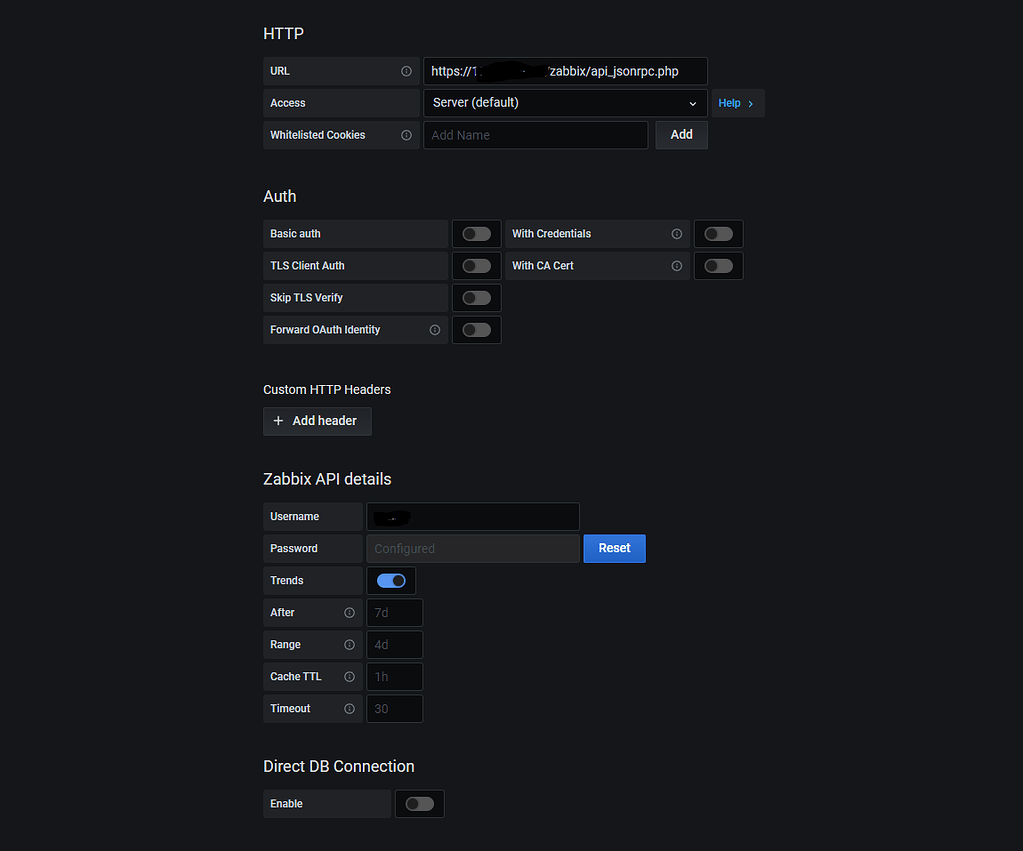Click the Timeout info icon
Viewport: 1023px width, 851px height.
tap(349, 709)
